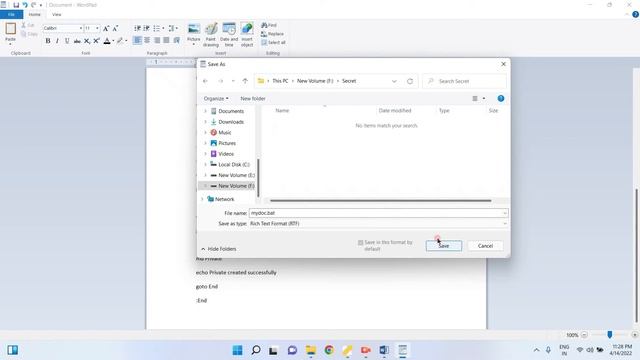Viewport: 640px width, 360px height.
Task: Switch to the Home tab in WordPad
Action: [35, 15]
